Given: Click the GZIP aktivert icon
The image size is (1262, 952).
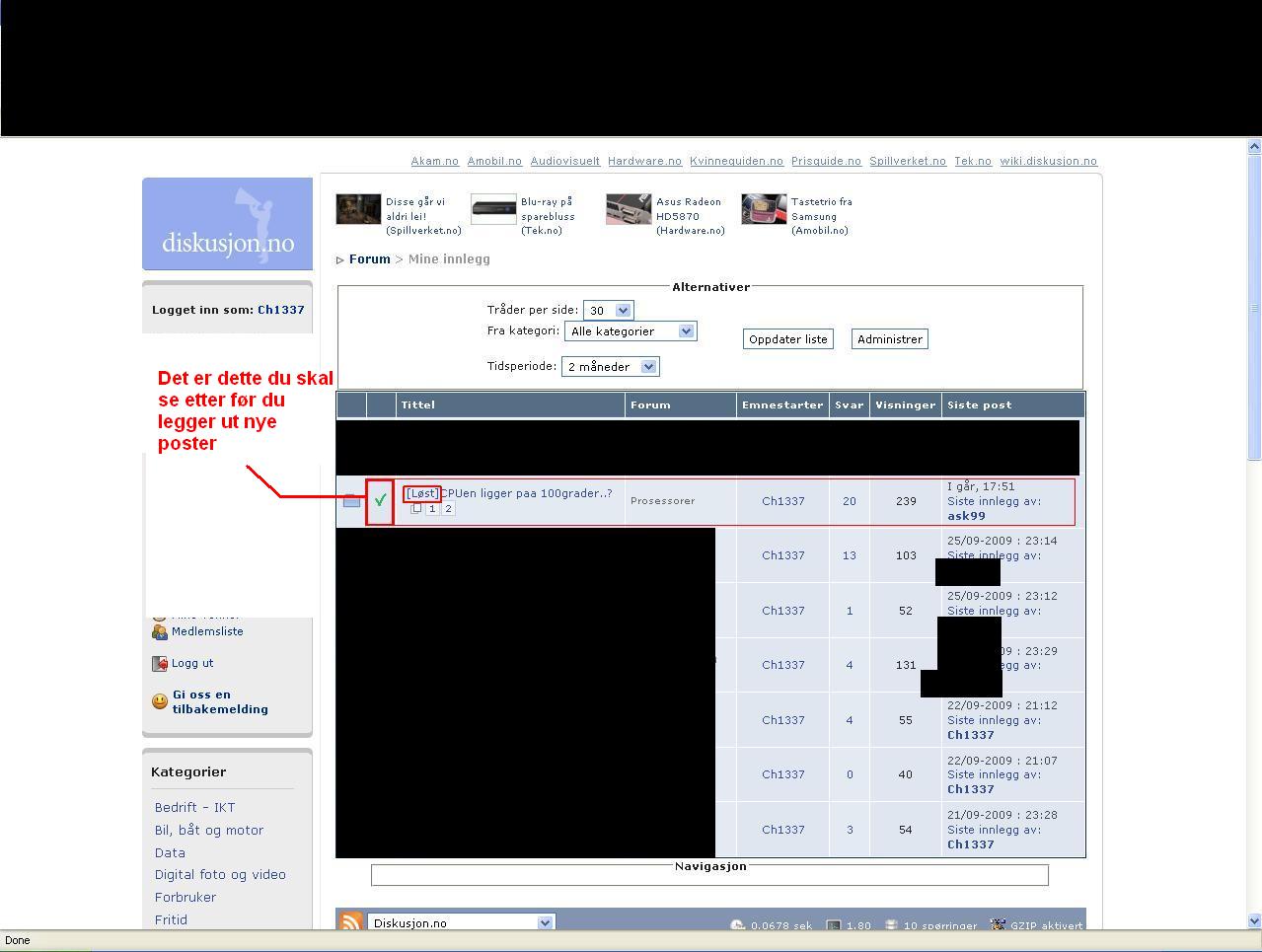Looking at the screenshot, I should tap(998, 925).
